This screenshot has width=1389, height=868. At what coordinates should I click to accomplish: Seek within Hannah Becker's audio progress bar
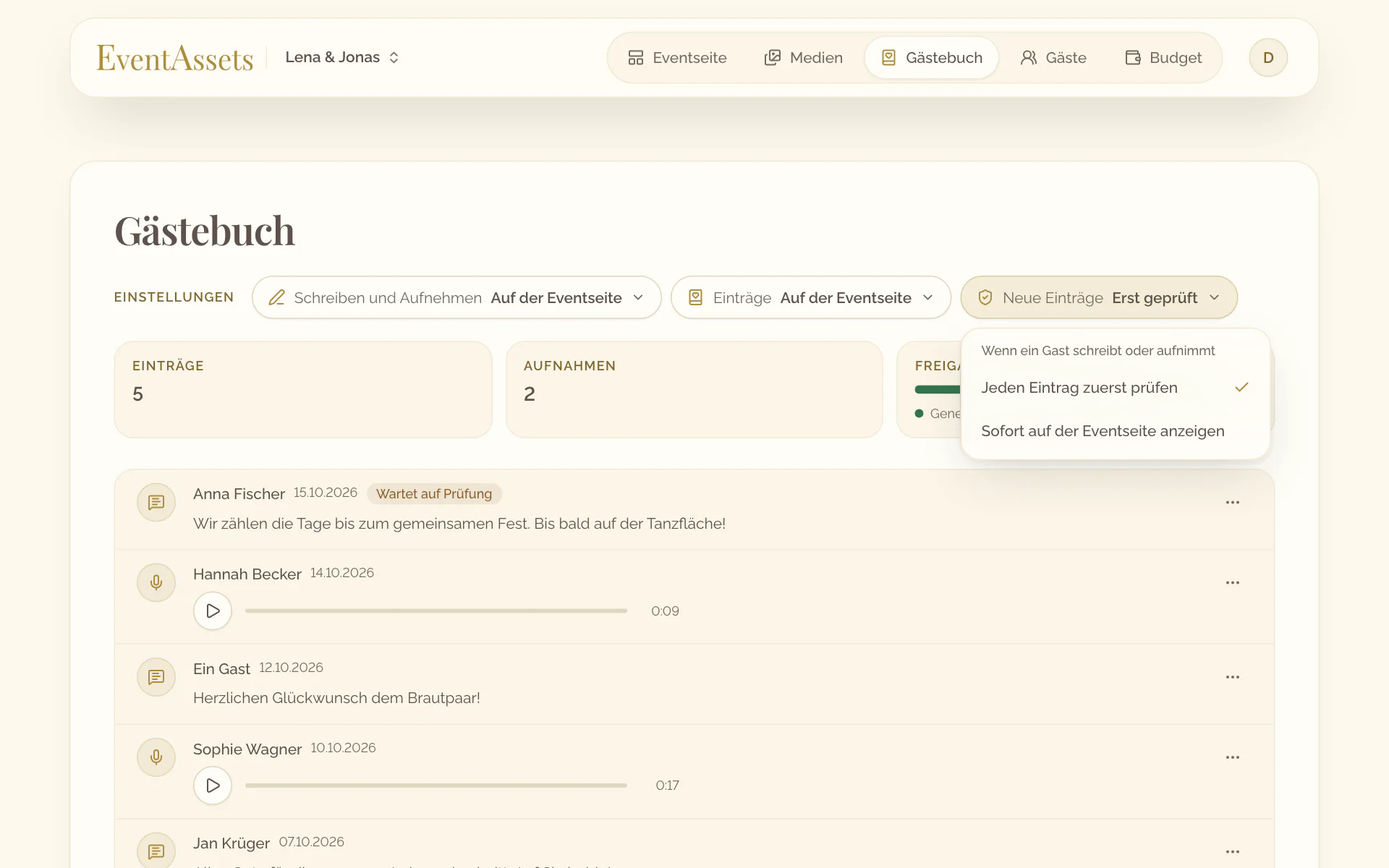(436, 611)
